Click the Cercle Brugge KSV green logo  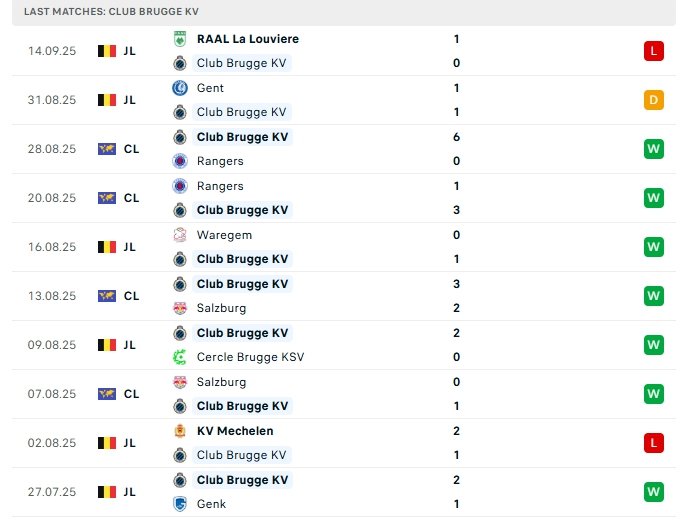pos(180,357)
